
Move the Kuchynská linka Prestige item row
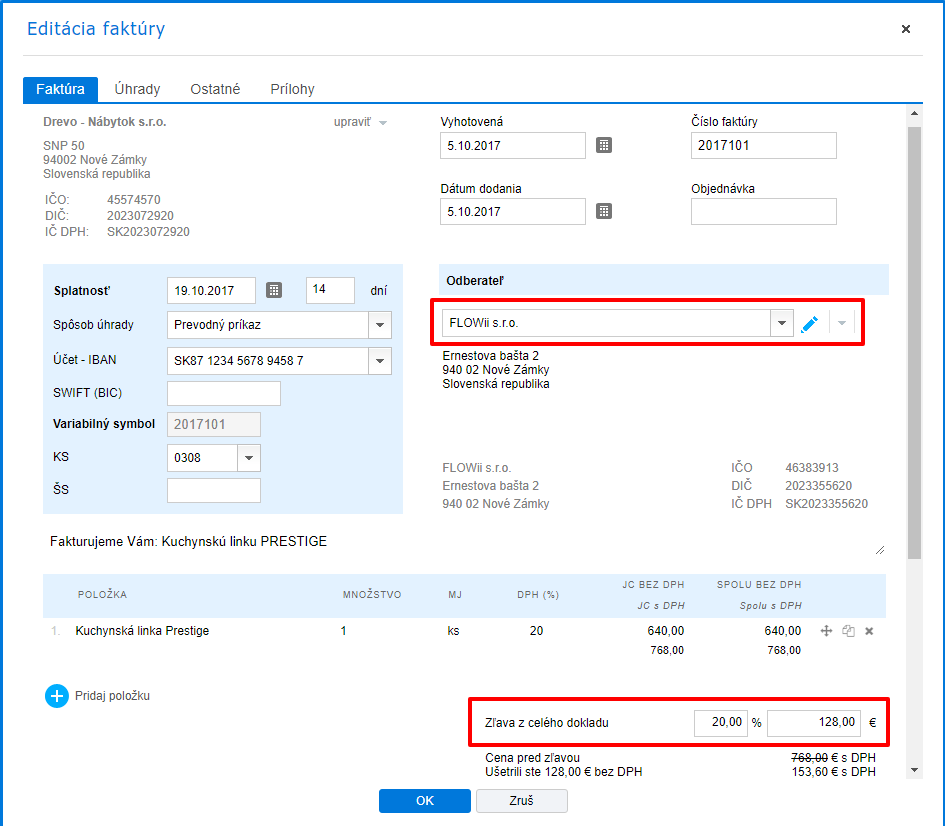(x=826, y=631)
